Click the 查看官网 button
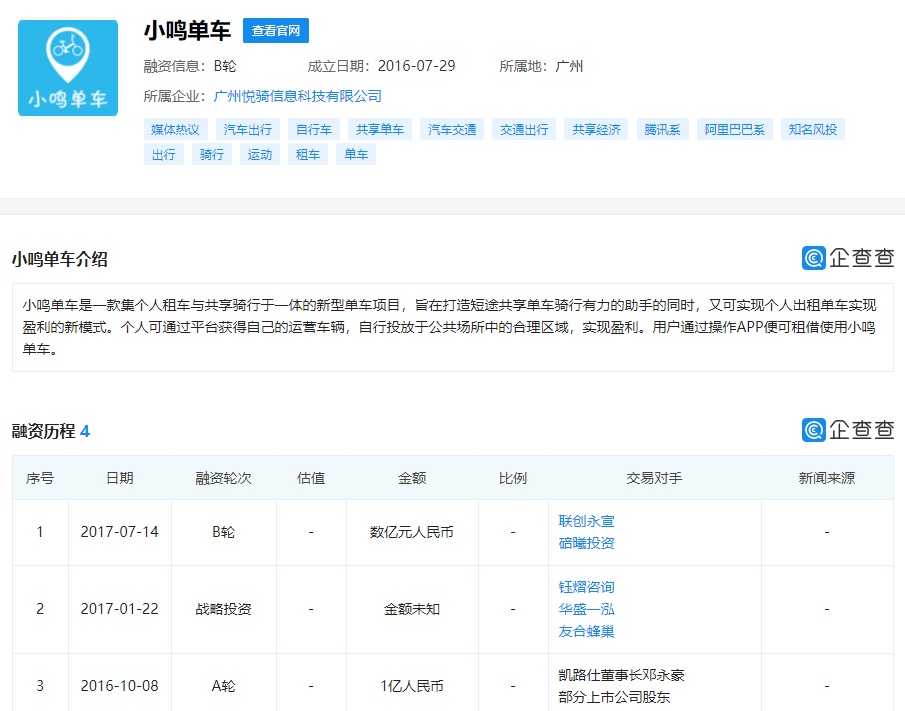This screenshot has height=711, width=905. click(276, 30)
